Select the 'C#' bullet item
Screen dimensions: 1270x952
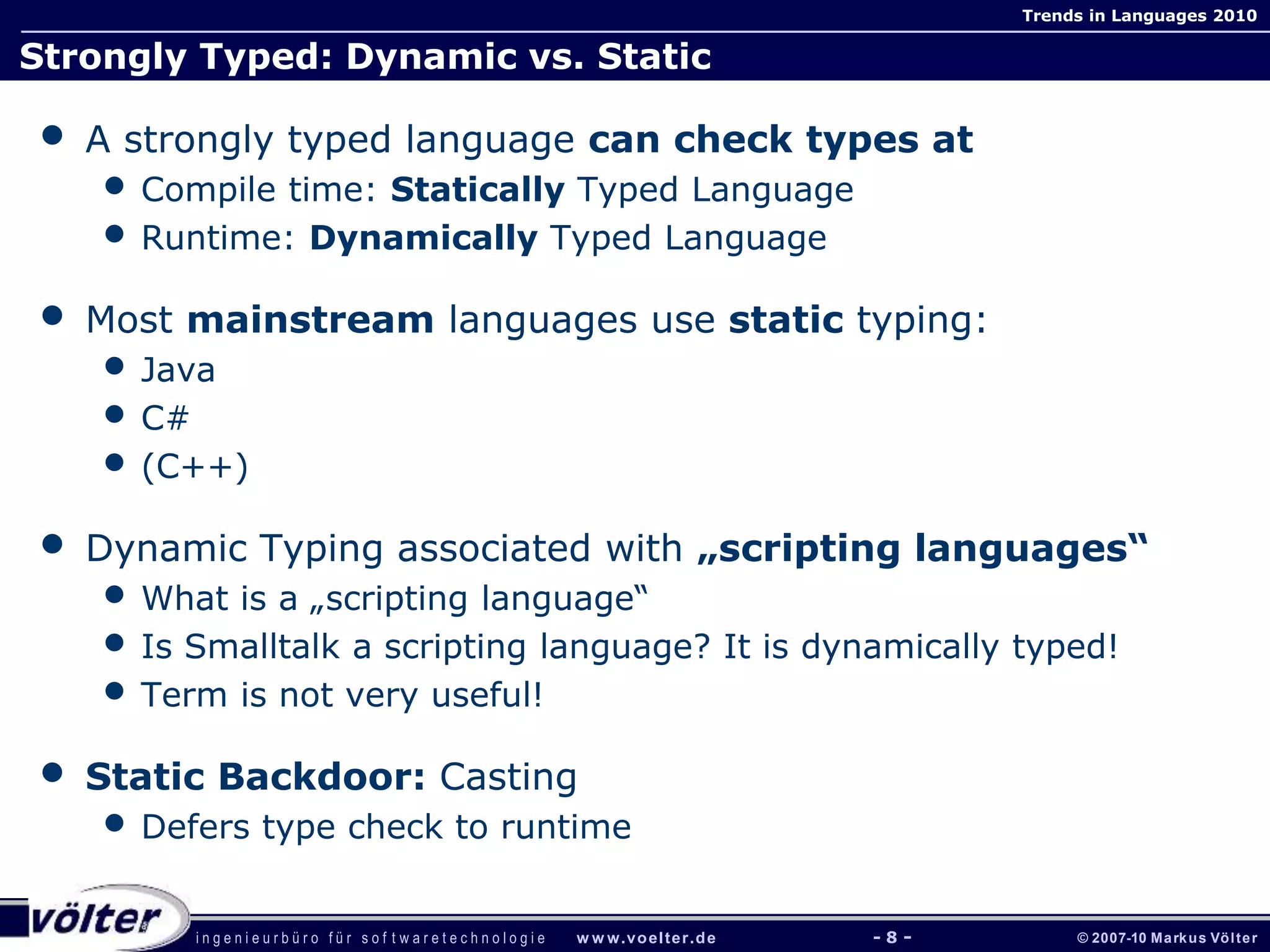[x=165, y=418]
